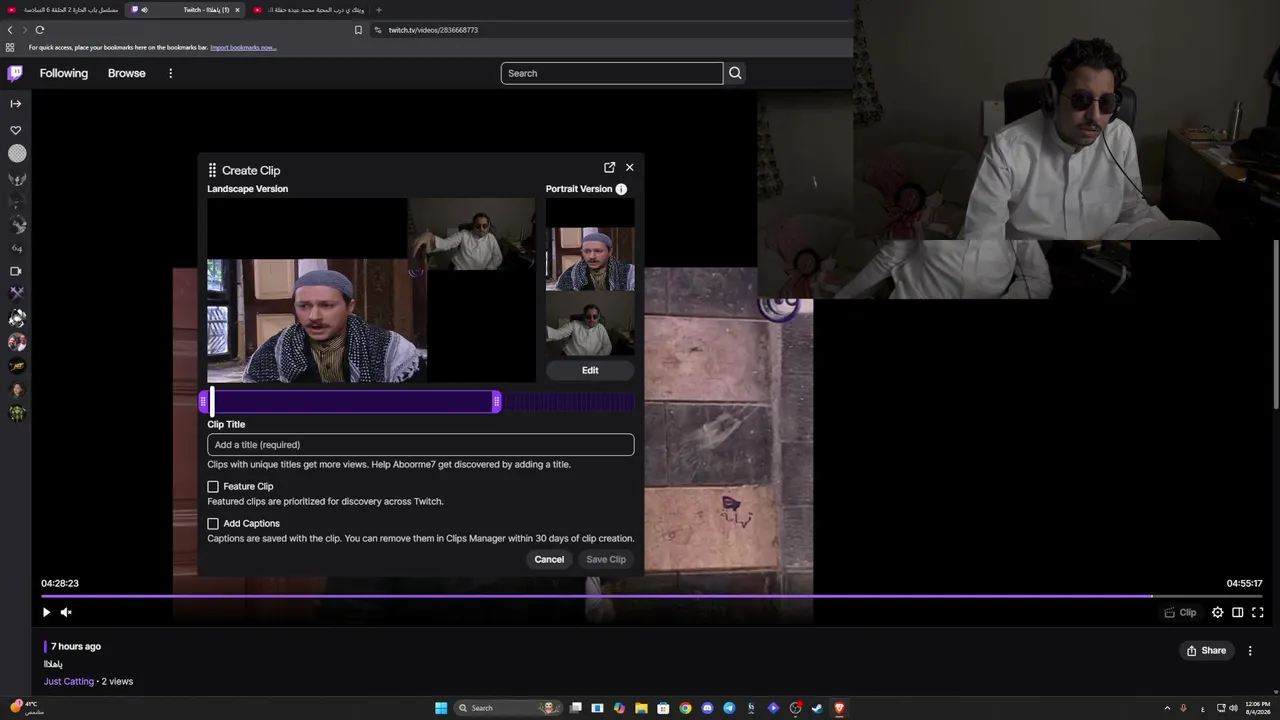This screenshot has width=1280, height=720.
Task: Open video player settings gear
Action: pyautogui.click(x=1217, y=612)
